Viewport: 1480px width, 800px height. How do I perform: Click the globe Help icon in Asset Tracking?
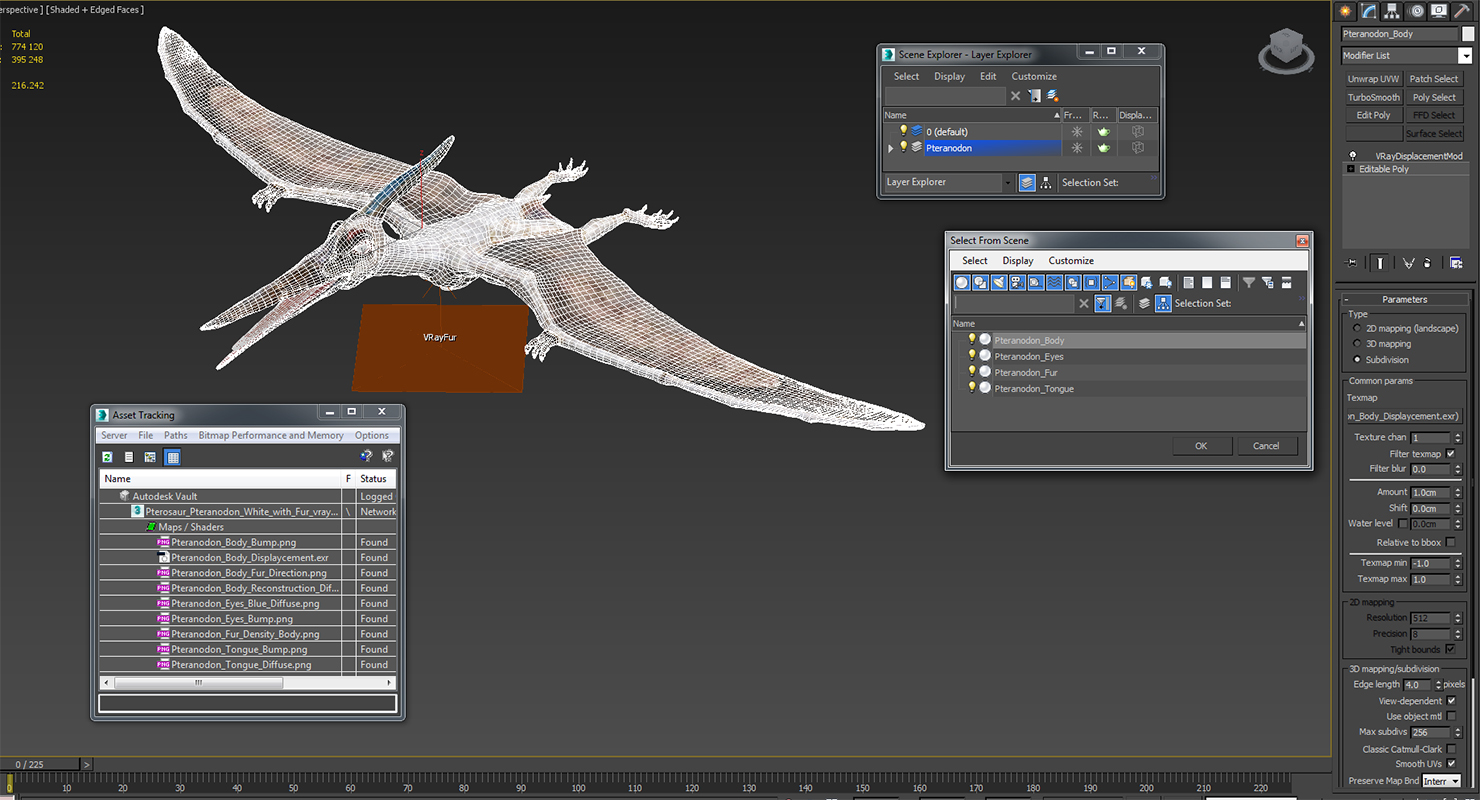366,456
